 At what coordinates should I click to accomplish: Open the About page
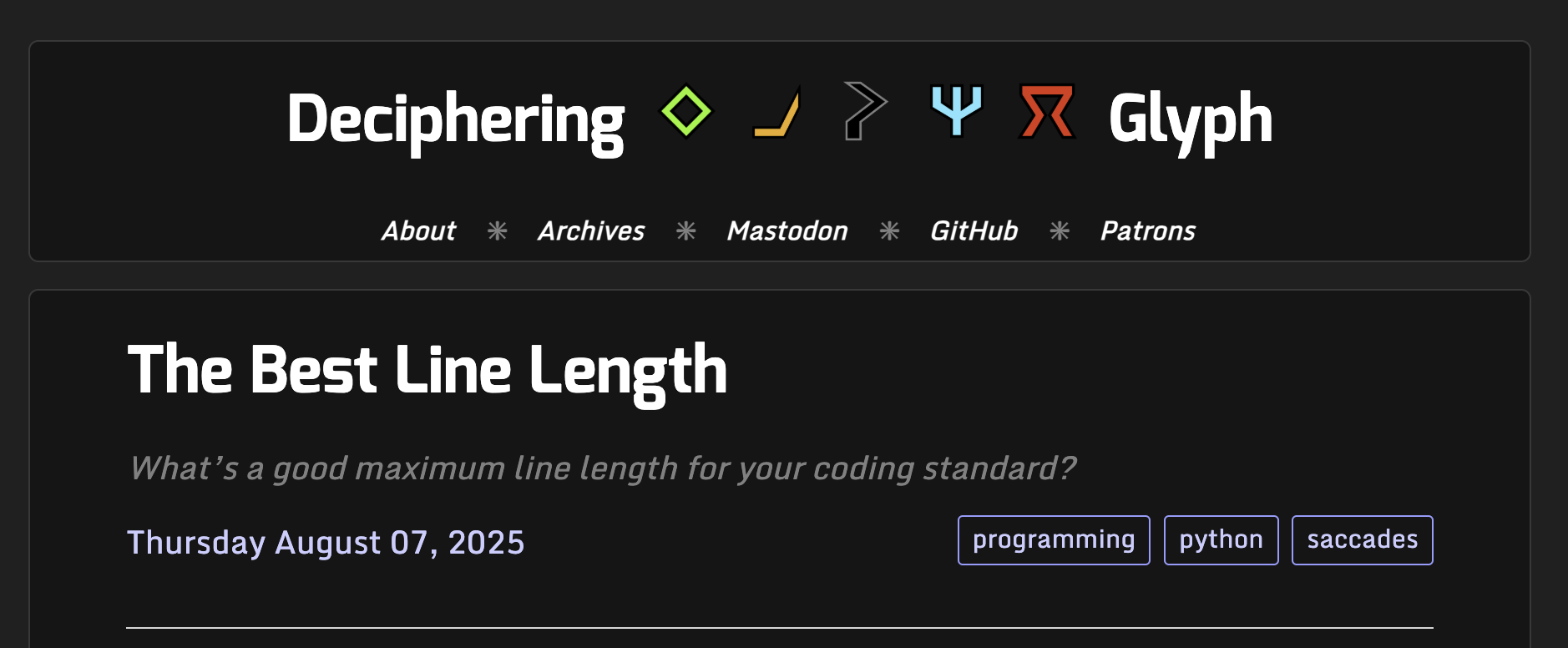coord(419,230)
